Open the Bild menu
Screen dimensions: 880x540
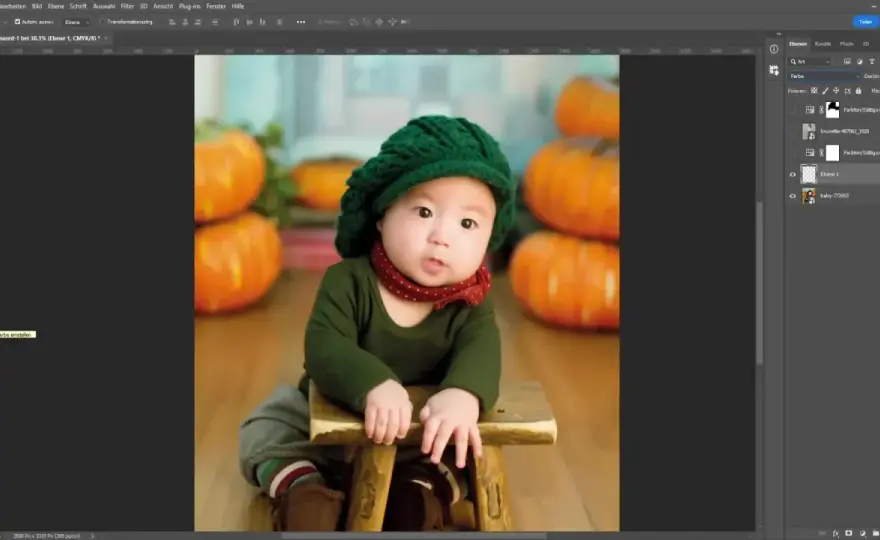click(x=36, y=6)
